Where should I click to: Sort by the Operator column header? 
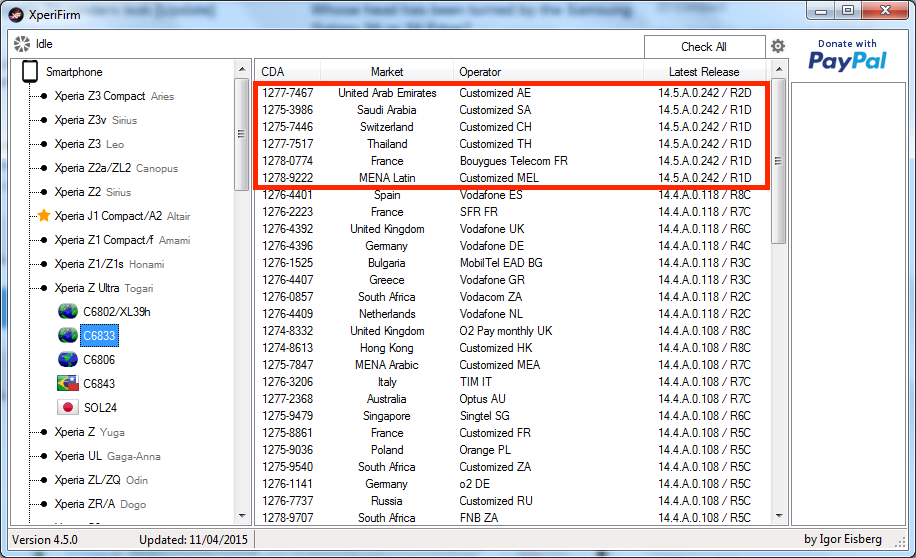(549, 72)
